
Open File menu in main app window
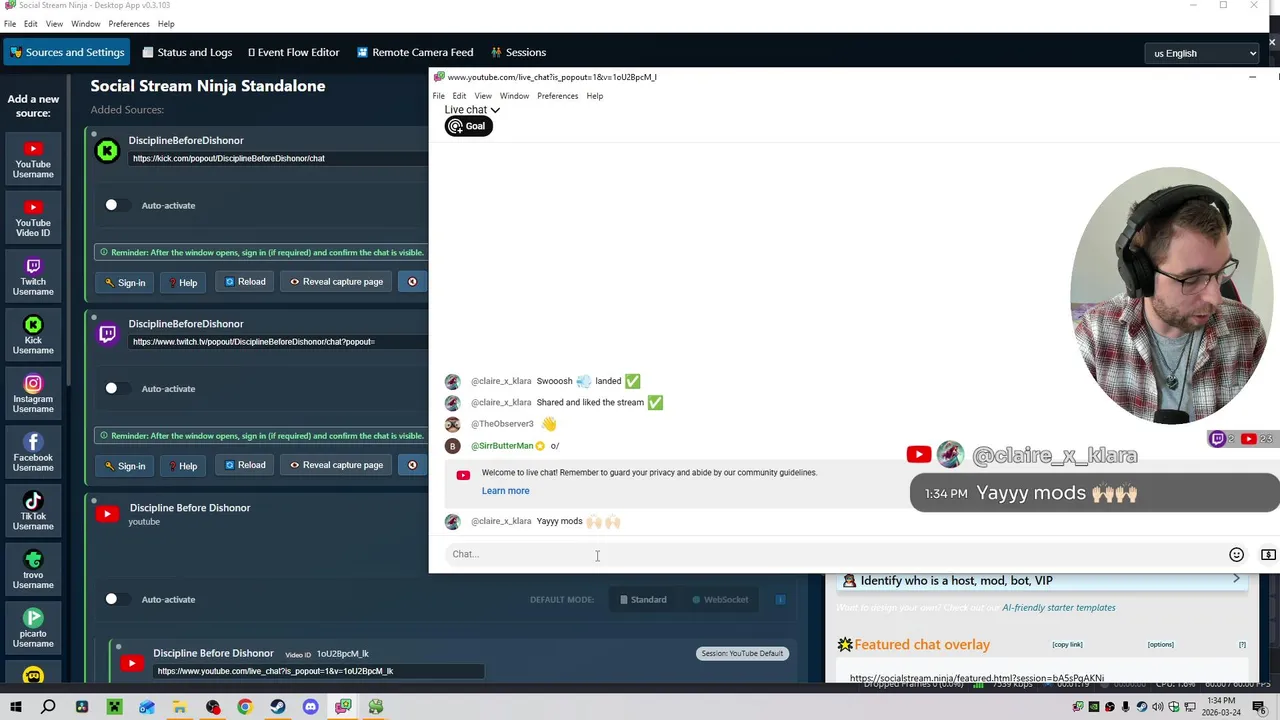10,24
